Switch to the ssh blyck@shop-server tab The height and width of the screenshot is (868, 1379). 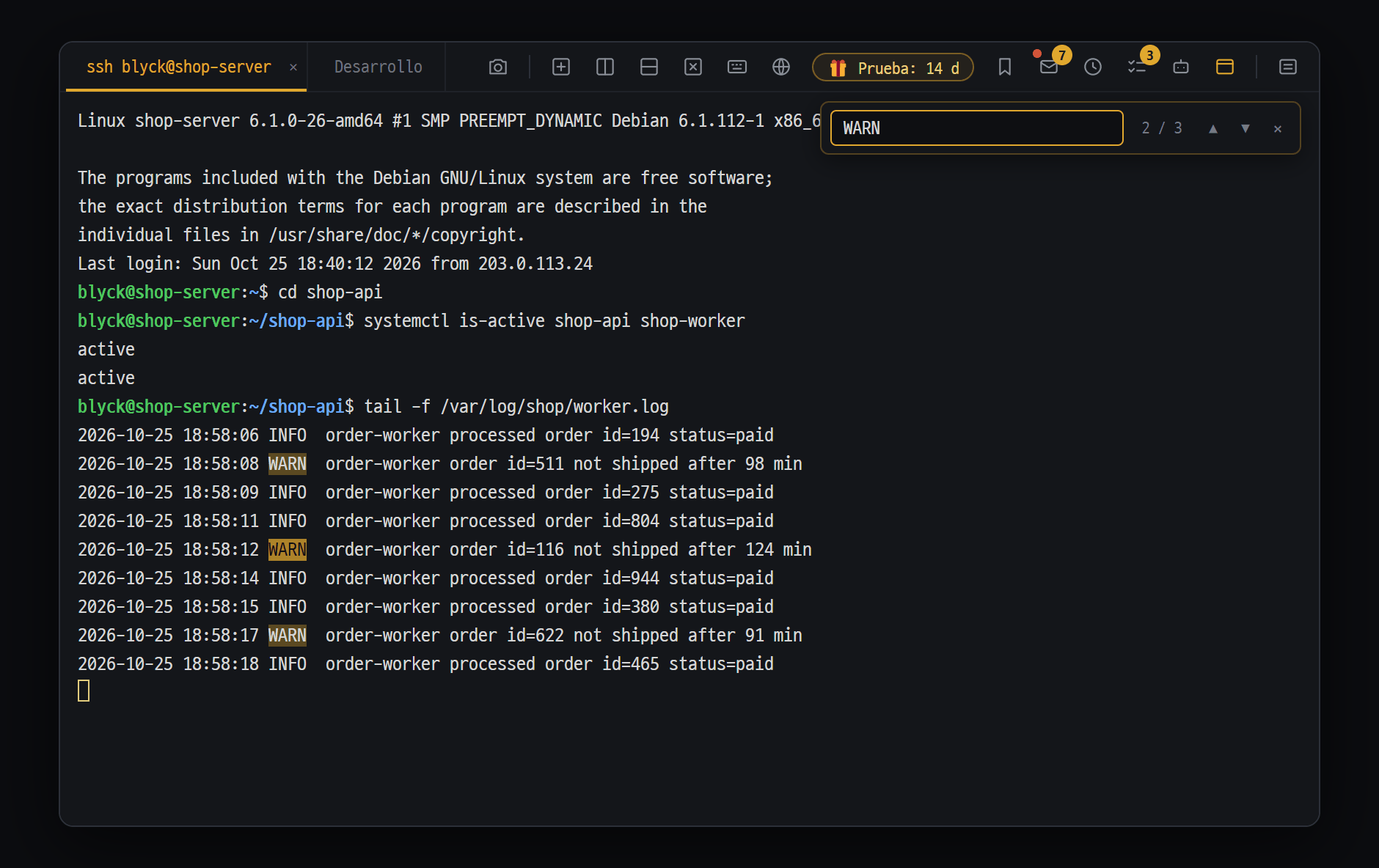pyautogui.click(x=179, y=67)
